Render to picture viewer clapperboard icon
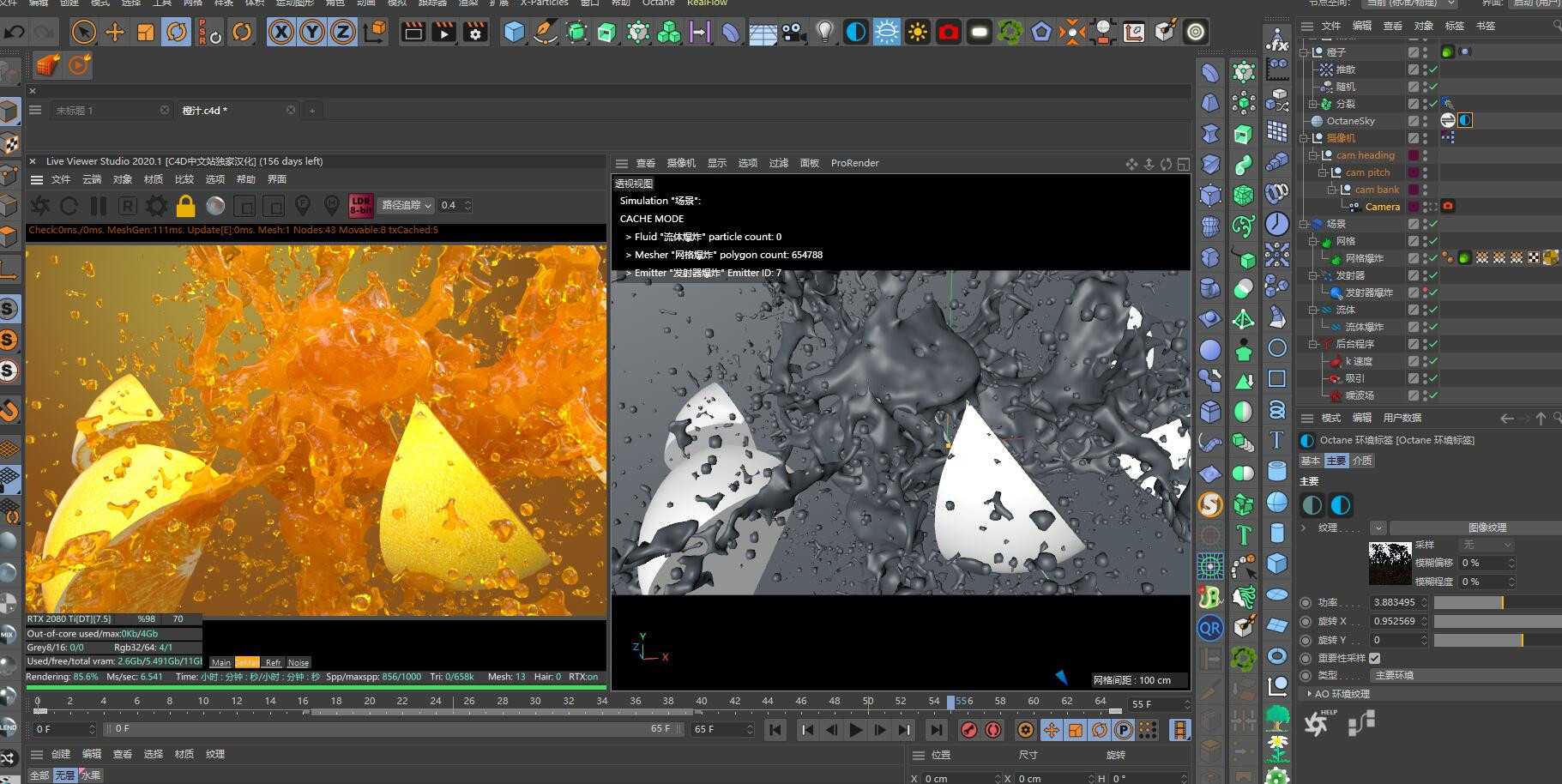Viewport: 1562px width, 784px height. pyautogui.click(x=443, y=33)
